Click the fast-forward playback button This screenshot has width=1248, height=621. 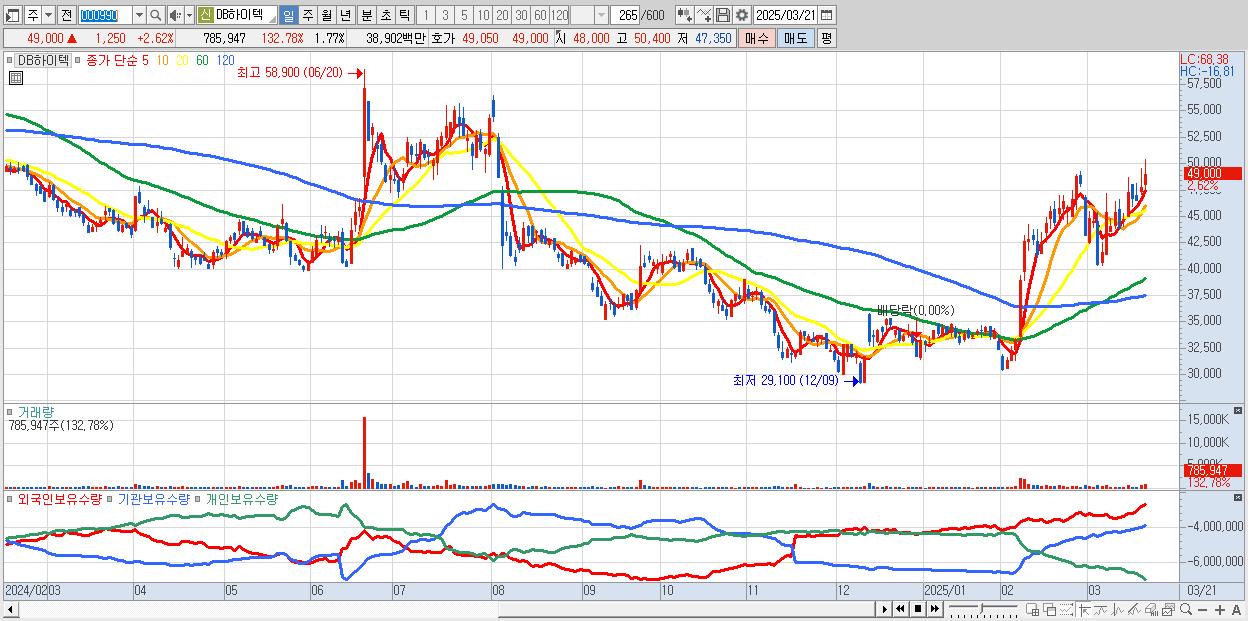[934, 609]
